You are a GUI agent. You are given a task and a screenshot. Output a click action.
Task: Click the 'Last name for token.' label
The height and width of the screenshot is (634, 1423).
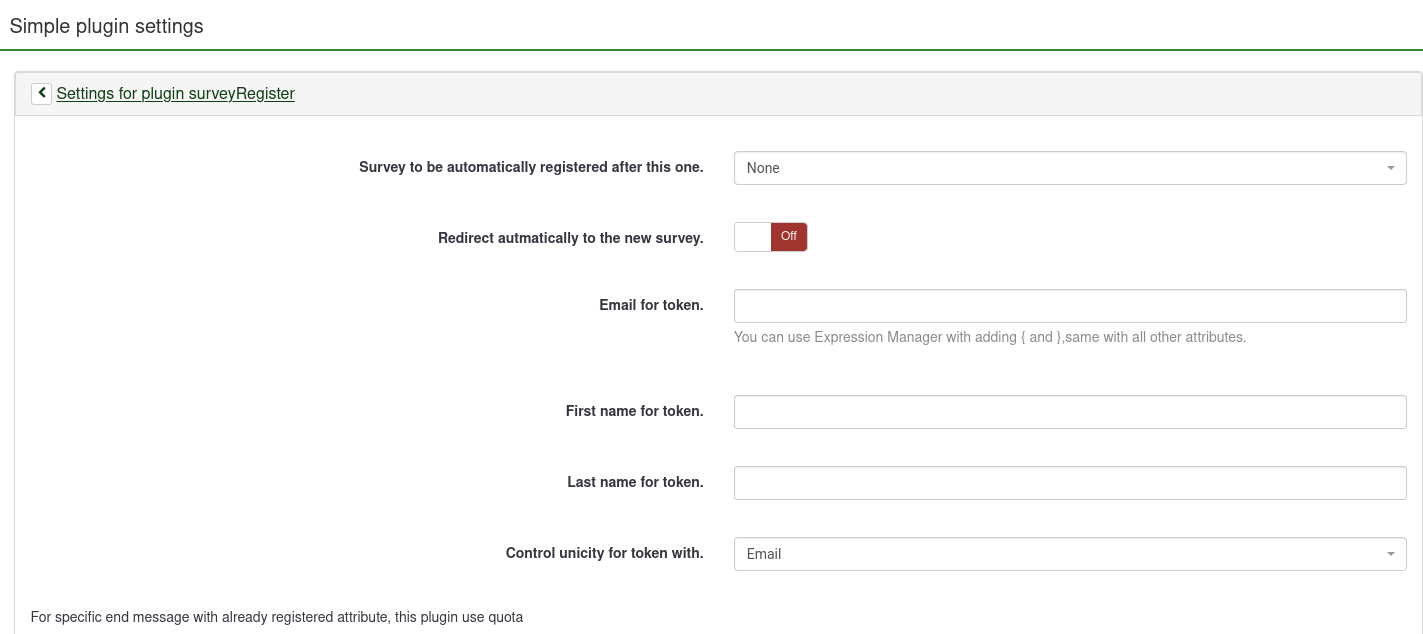pos(635,482)
